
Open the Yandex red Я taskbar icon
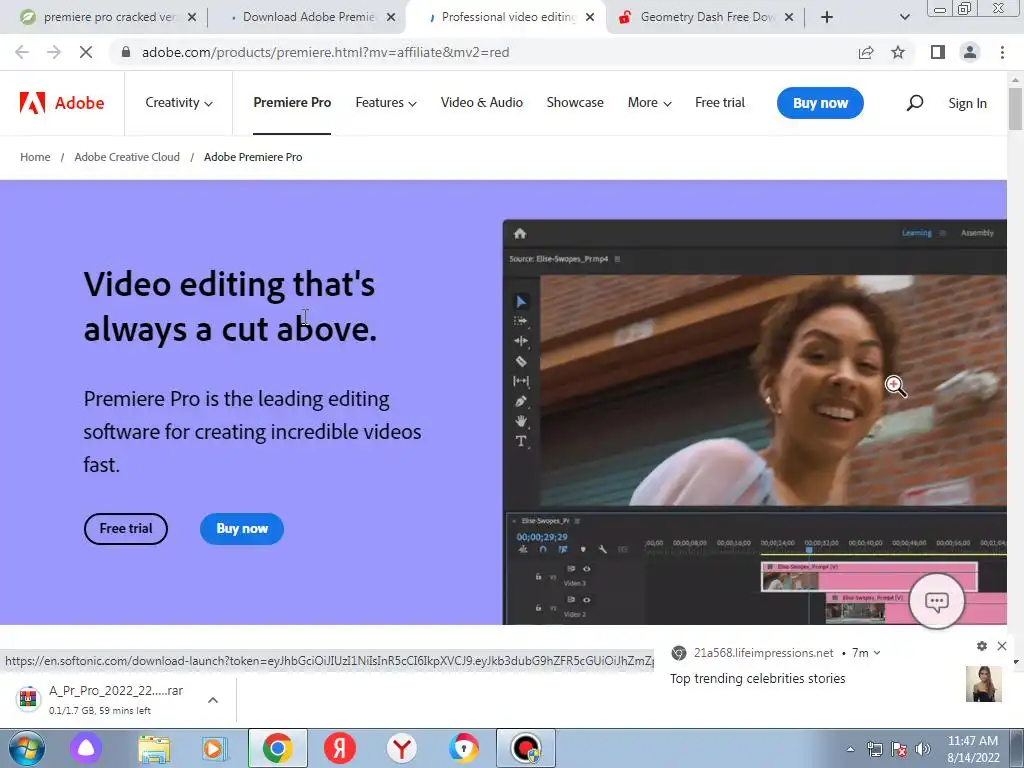tap(340, 748)
